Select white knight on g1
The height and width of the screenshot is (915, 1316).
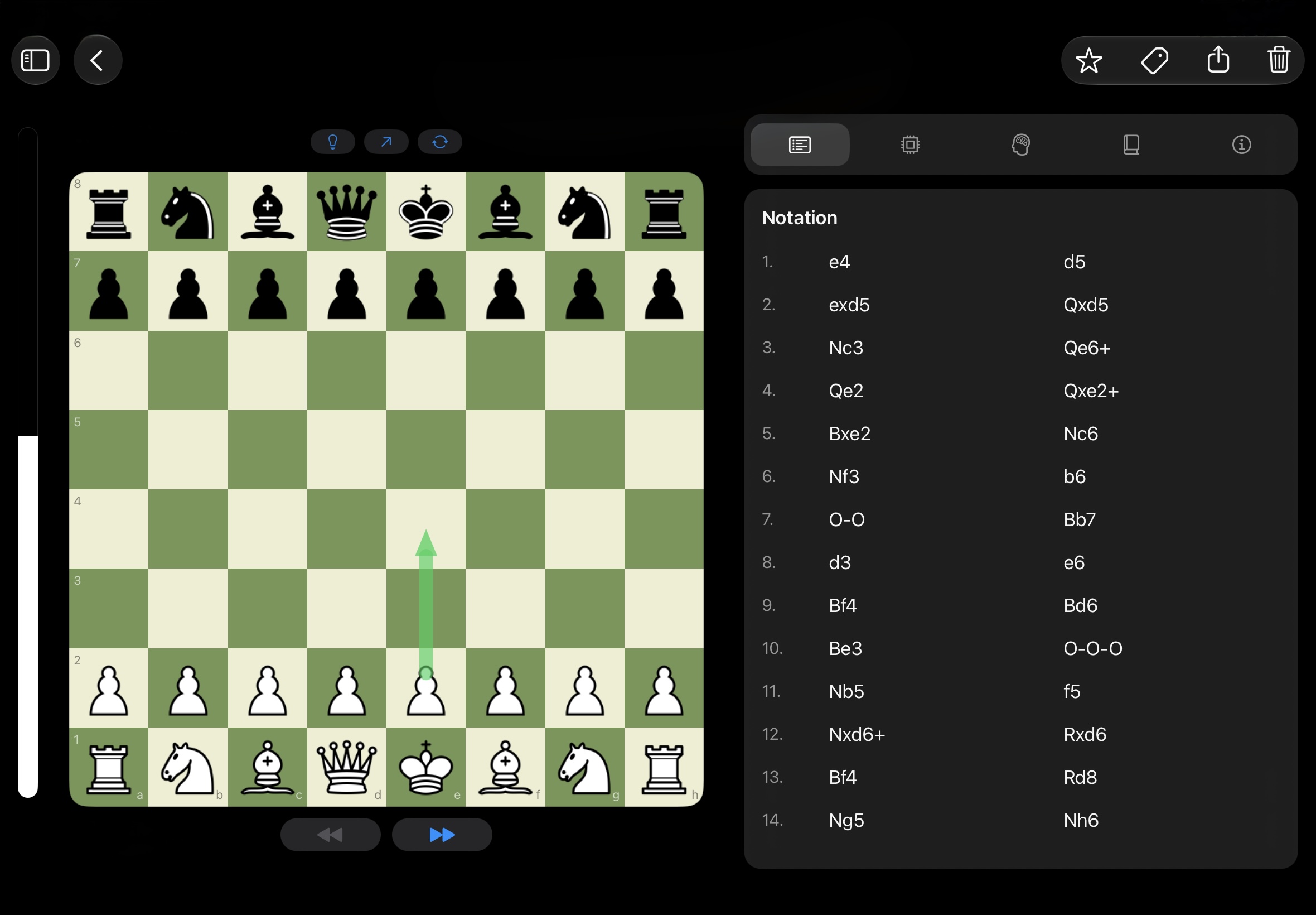584,767
